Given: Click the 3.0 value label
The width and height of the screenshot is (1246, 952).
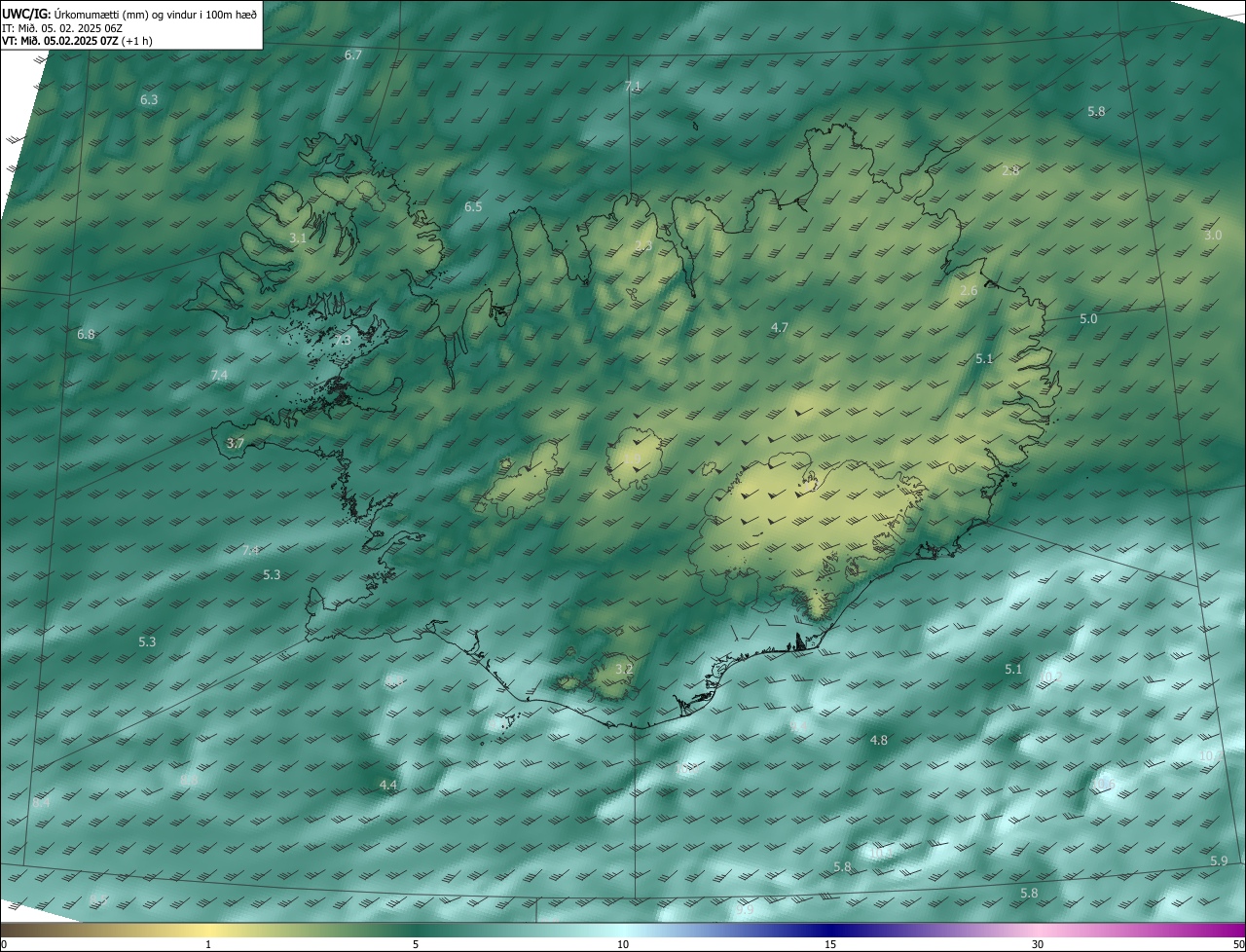Looking at the screenshot, I should 1213,236.
